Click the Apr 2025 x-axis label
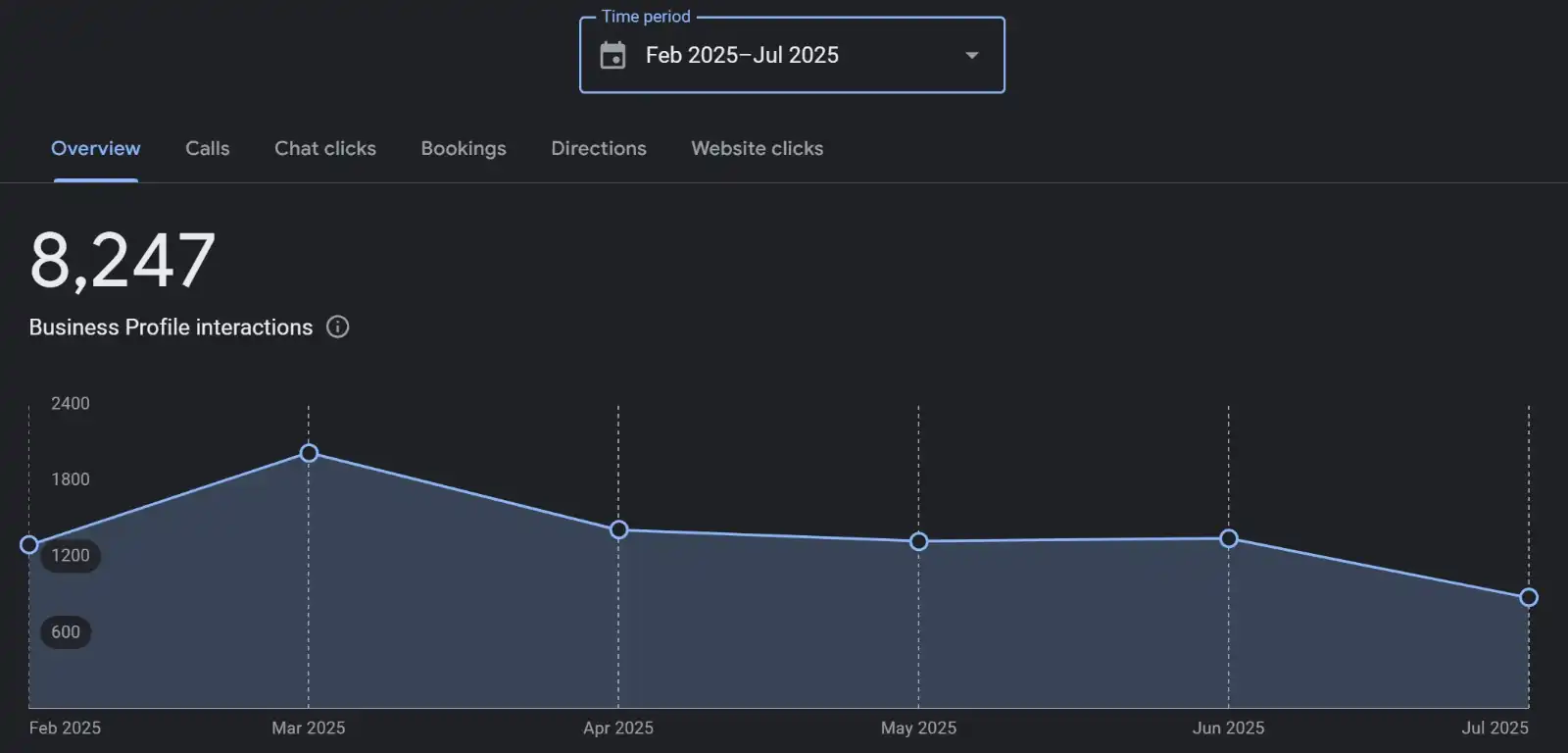 pyautogui.click(x=618, y=728)
